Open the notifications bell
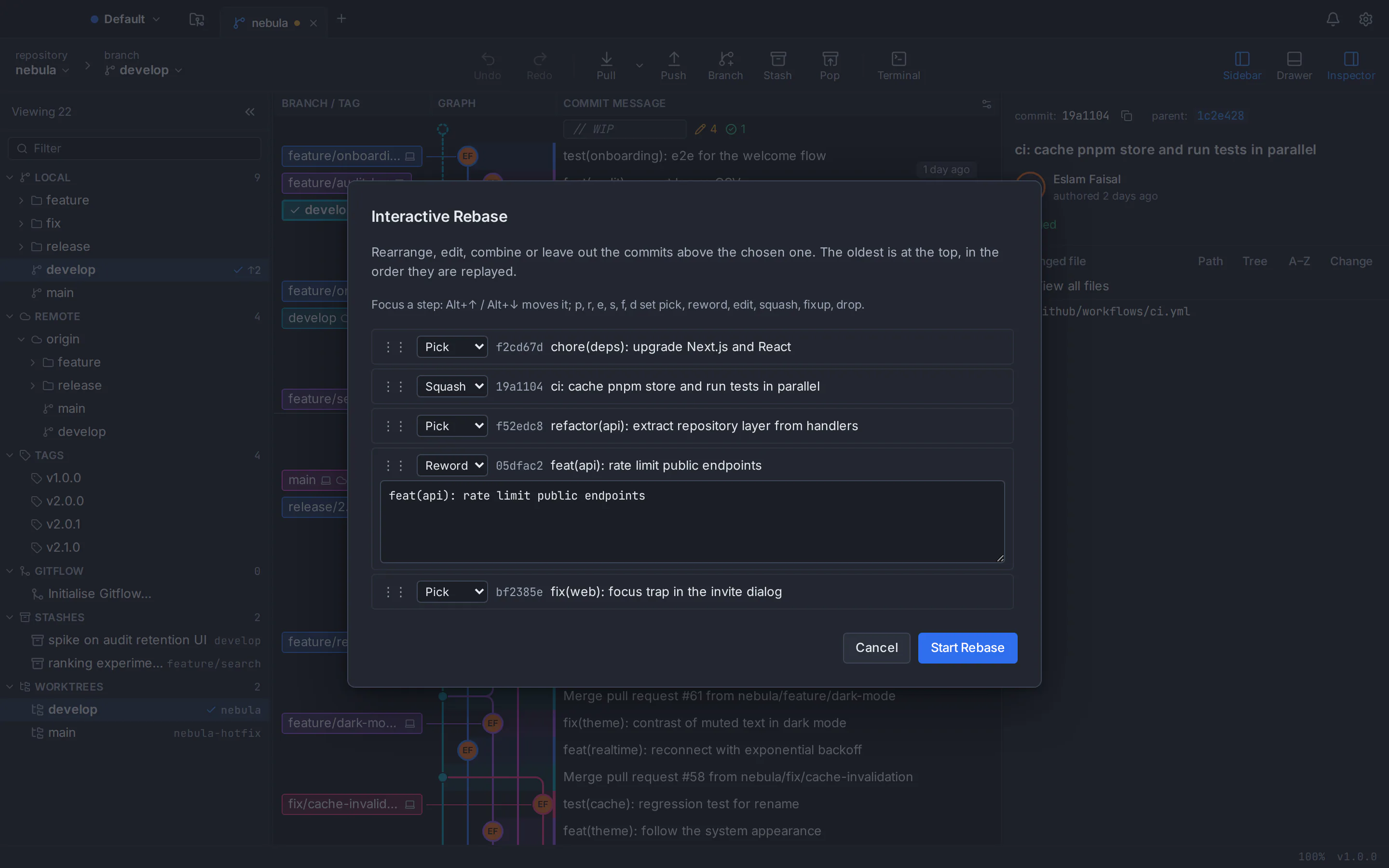The image size is (1389, 868). 1333,19
